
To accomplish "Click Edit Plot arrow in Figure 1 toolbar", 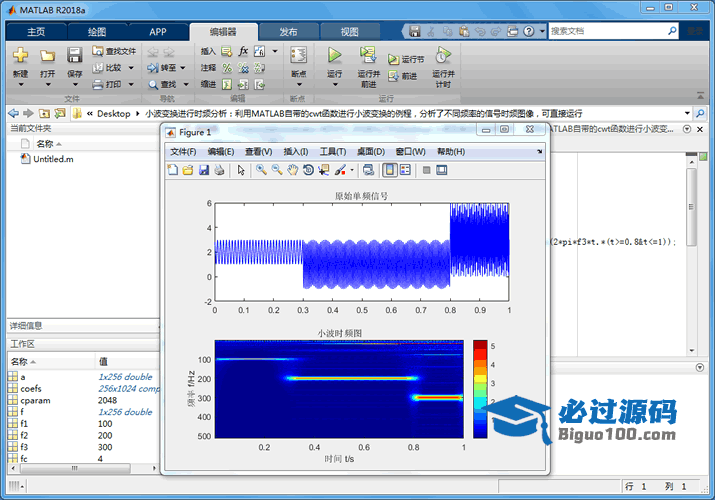I will click(x=241, y=170).
